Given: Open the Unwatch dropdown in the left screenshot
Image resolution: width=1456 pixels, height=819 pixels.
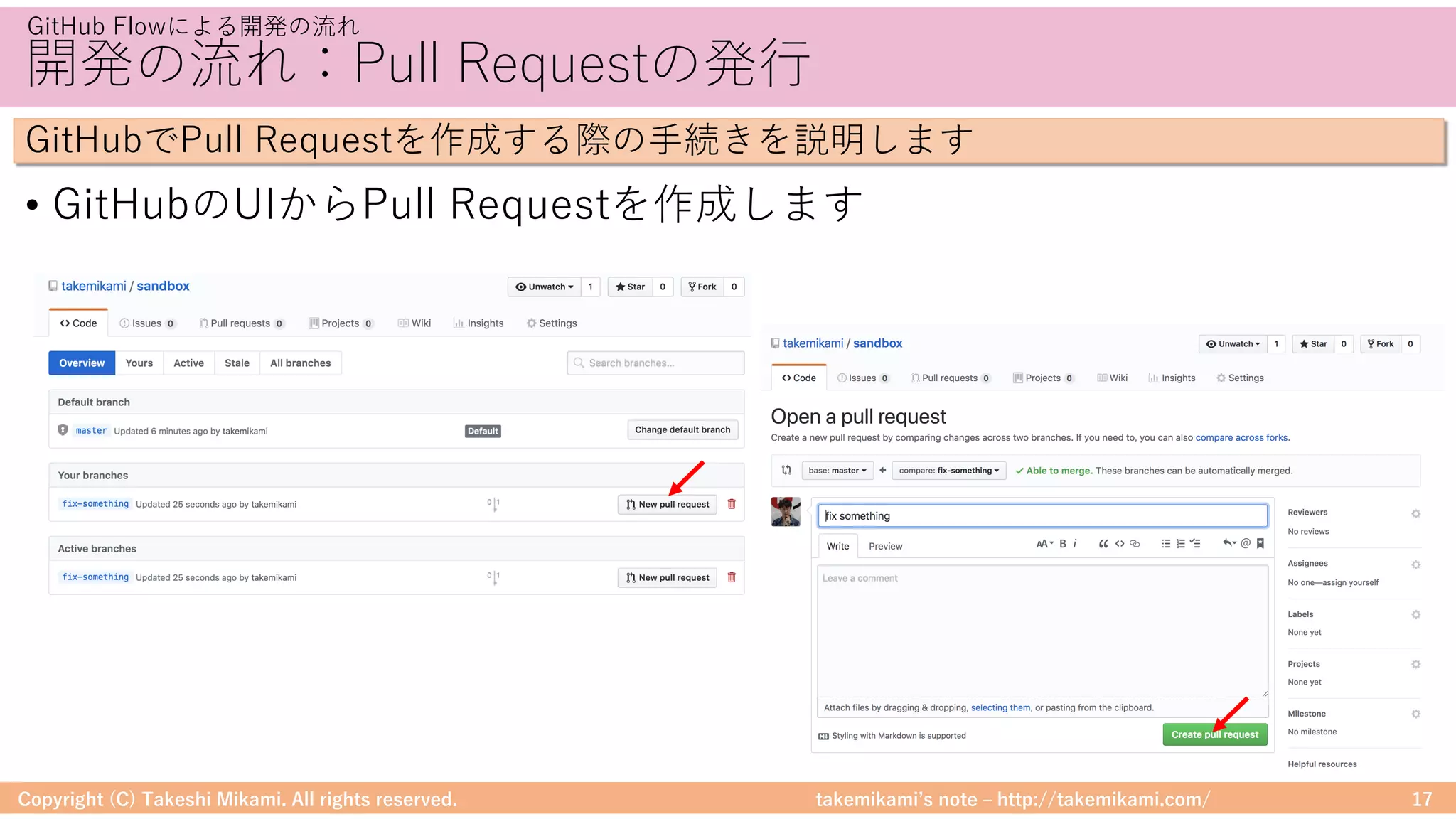Looking at the screenshot, I should pyautogui.click(x=544, y=287).
